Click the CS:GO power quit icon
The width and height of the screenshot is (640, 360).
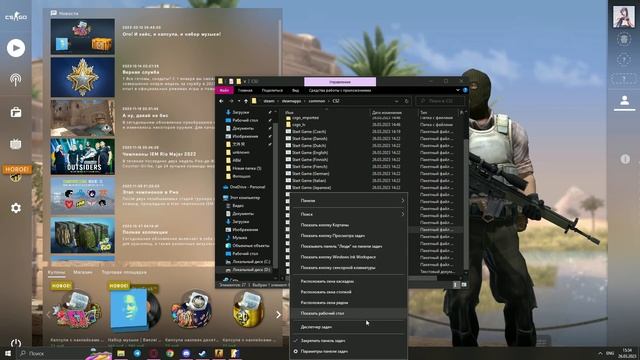[16, 343]
